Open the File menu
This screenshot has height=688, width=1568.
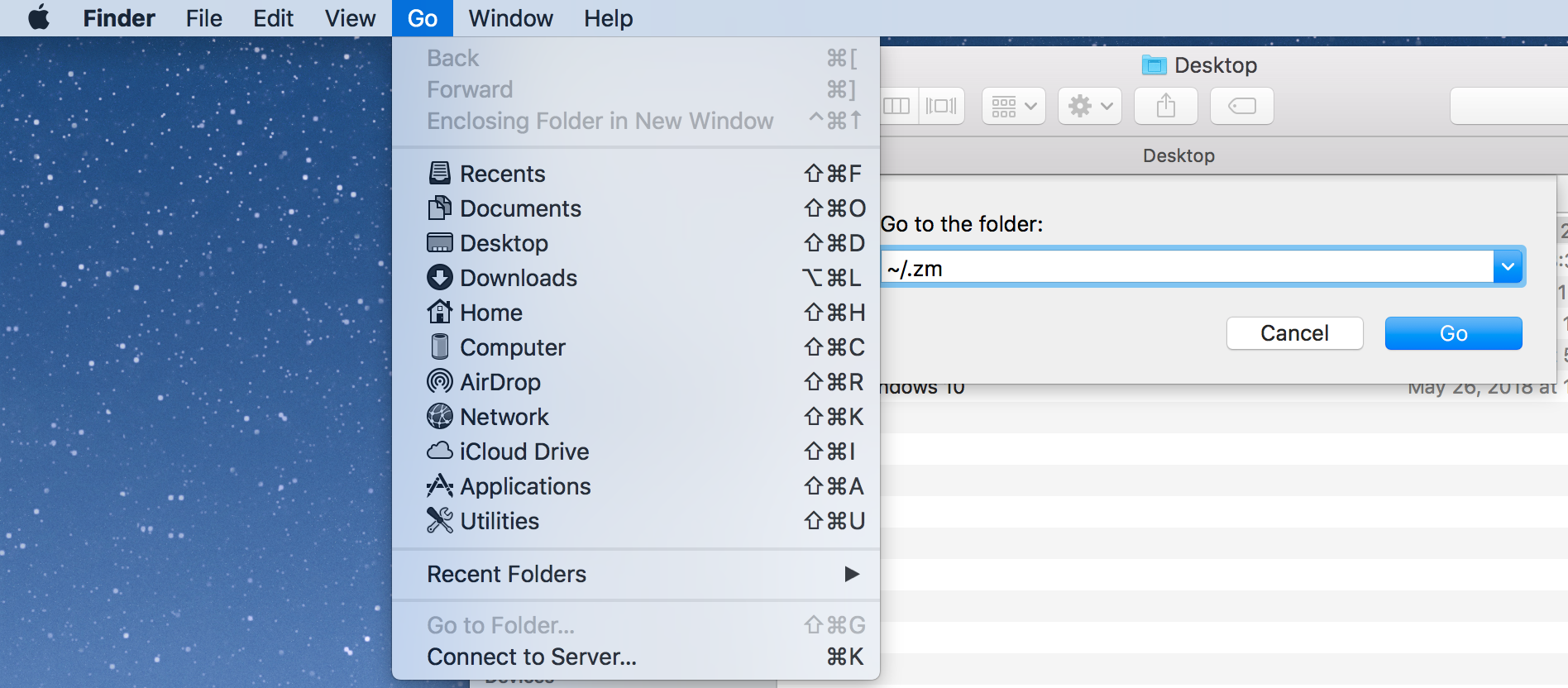(203, 18)
